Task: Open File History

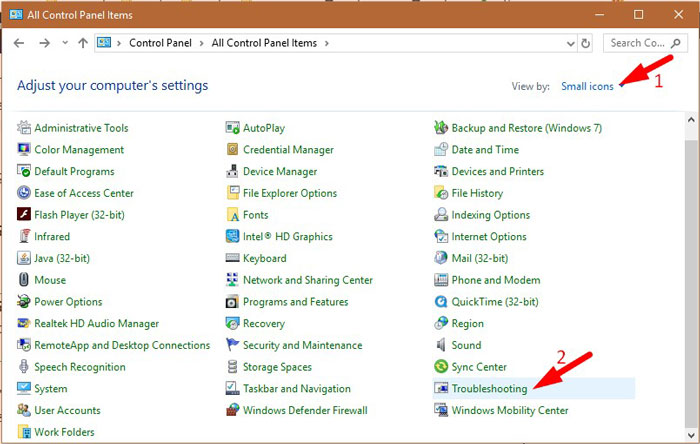Action: (x=477, y=193)
